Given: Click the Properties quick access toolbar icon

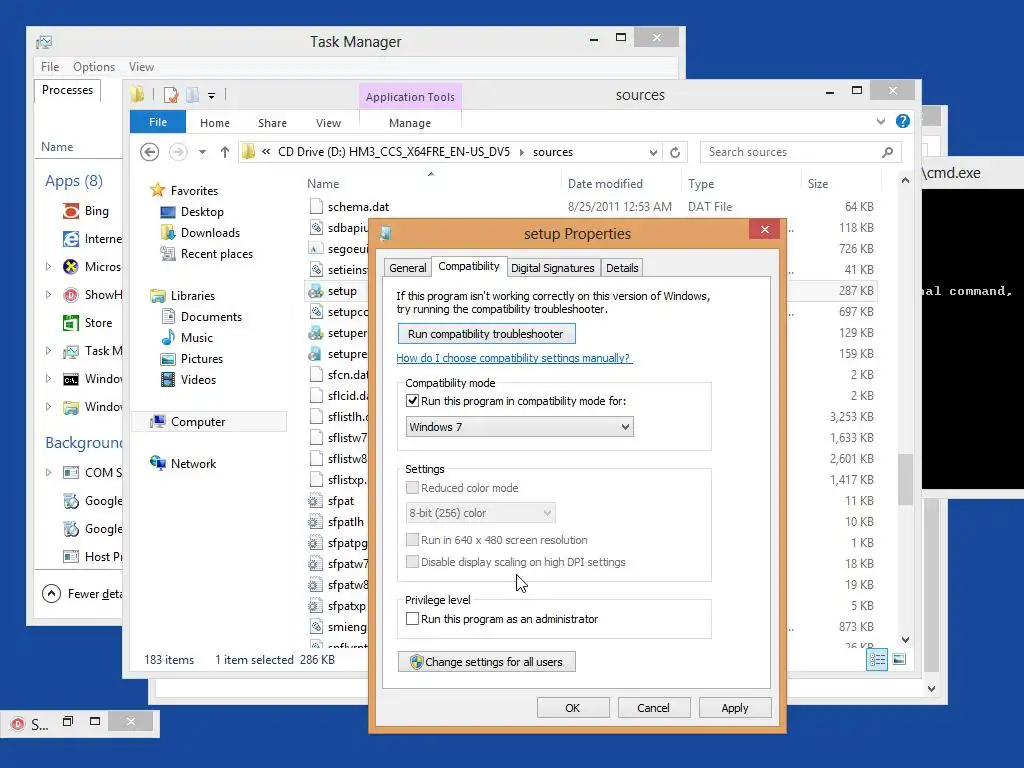Looking at the screenshot, I should 171,95.
